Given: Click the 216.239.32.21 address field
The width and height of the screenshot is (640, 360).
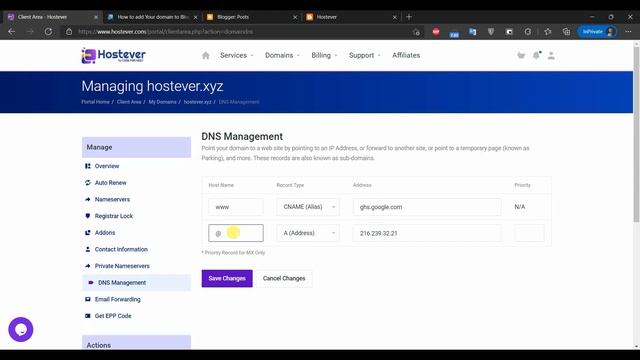Looking at the screenshot, I should 427,233.
